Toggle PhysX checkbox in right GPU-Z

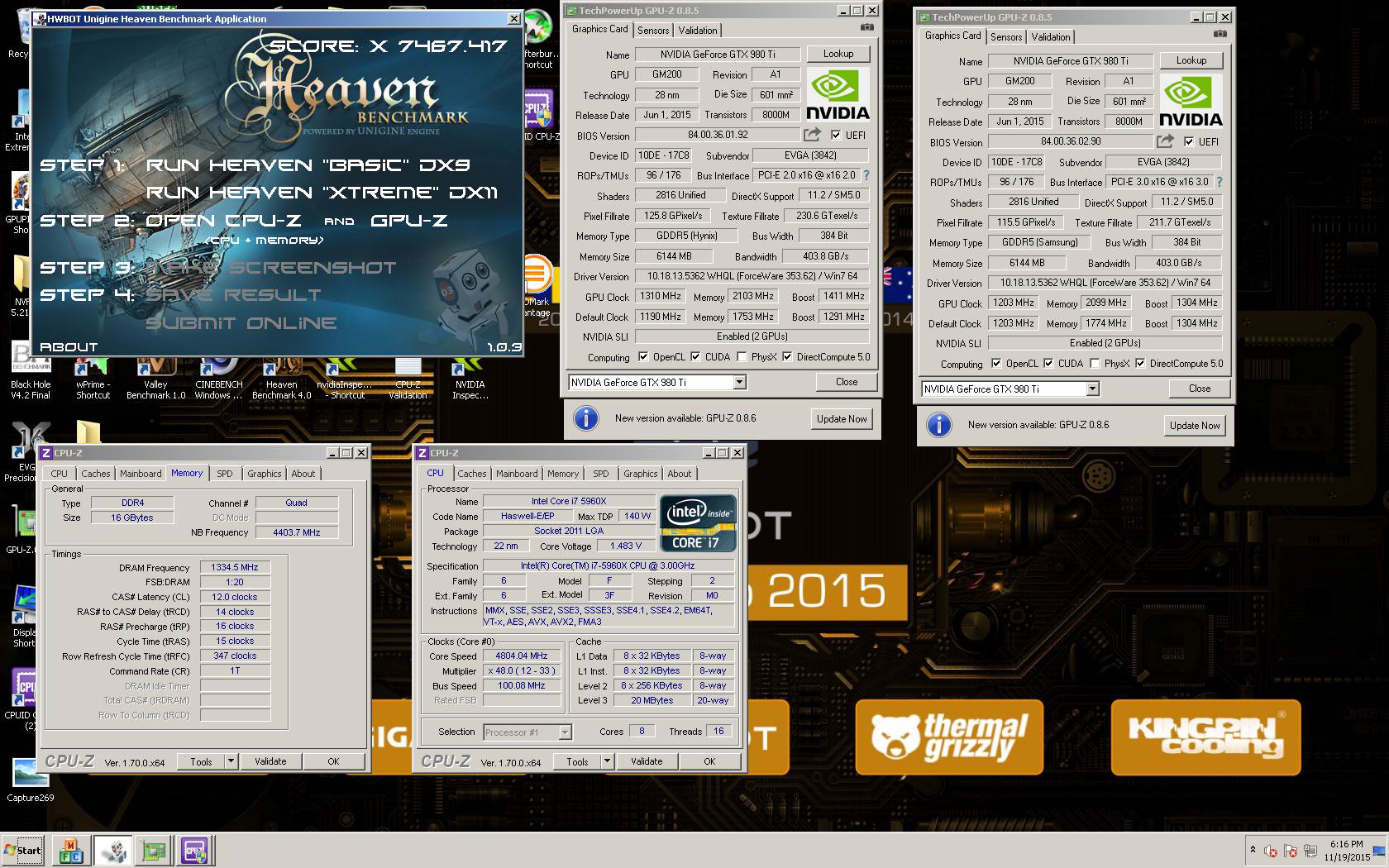(x=1095, y=364)
